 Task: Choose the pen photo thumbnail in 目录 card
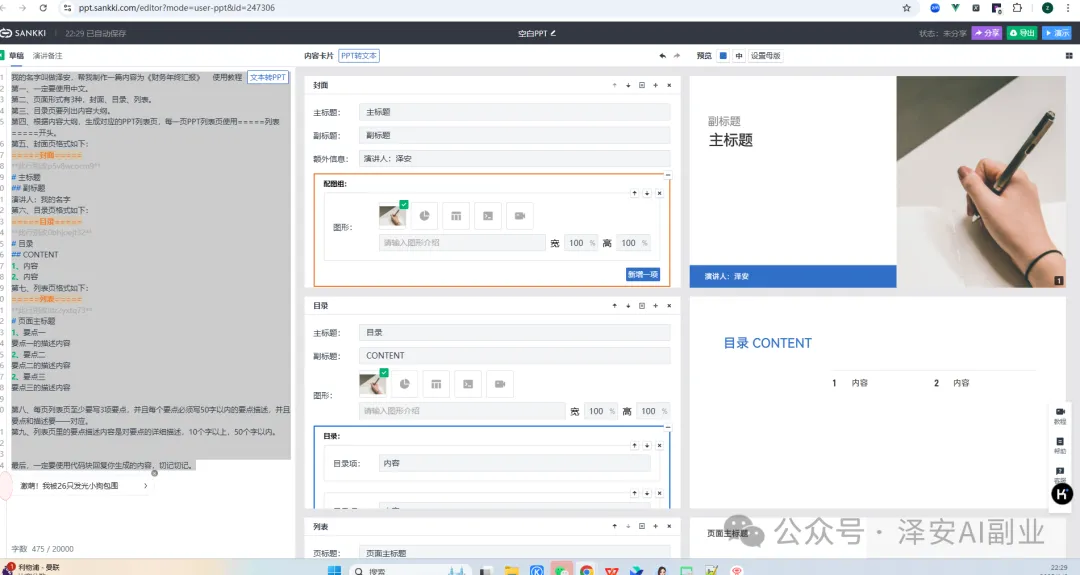point(373,384)
